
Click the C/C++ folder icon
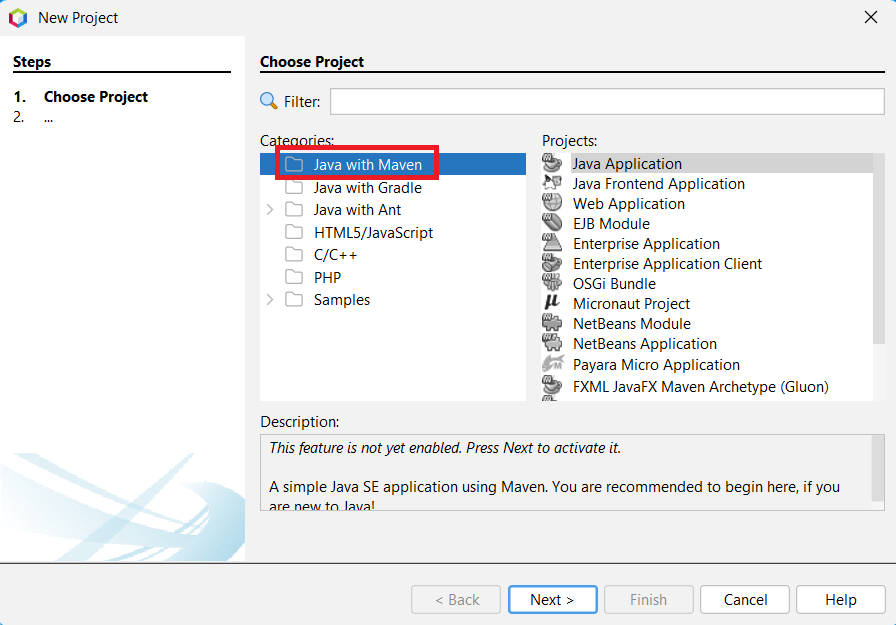294,255
